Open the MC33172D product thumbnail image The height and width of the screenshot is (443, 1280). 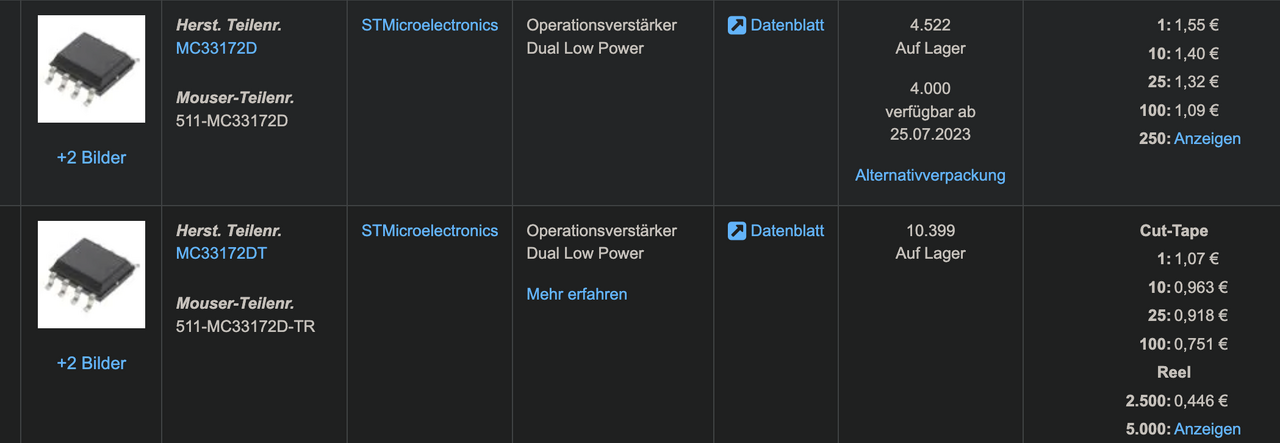91,69
